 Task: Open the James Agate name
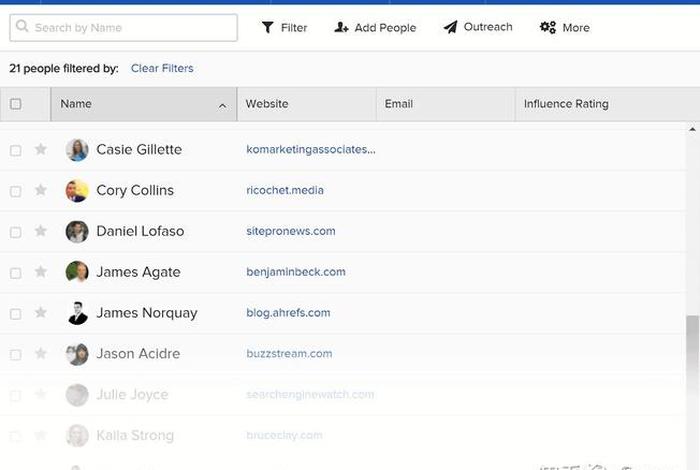(x=138, y=272)
